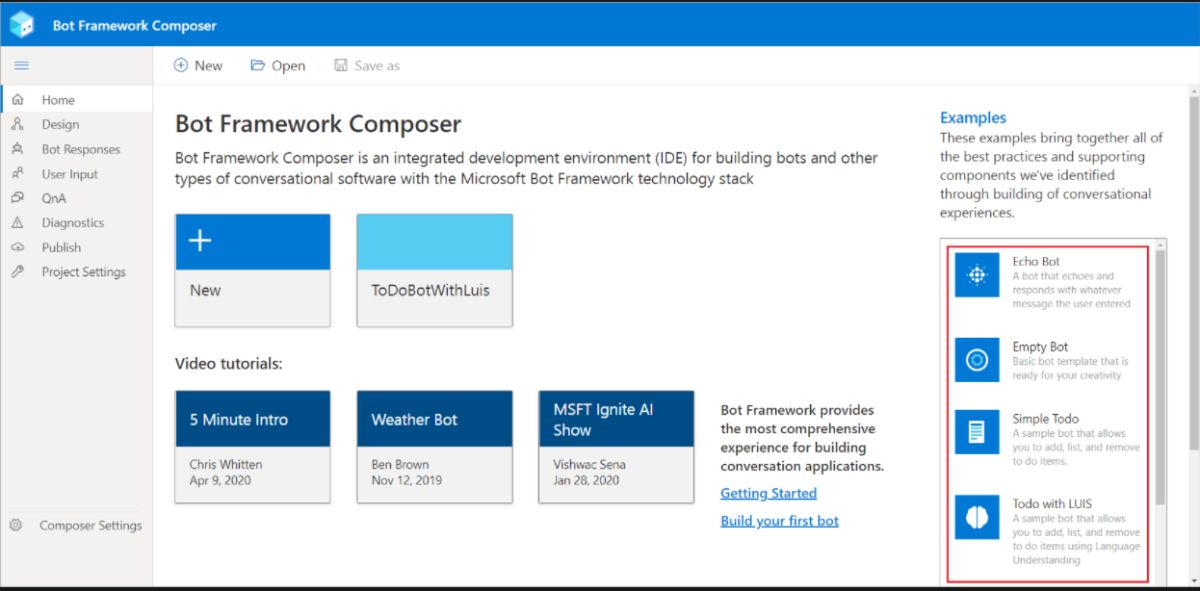This screenshot has height=591, width=1200.
Task: Click the User Input person icon
Action: click(17, 173)
